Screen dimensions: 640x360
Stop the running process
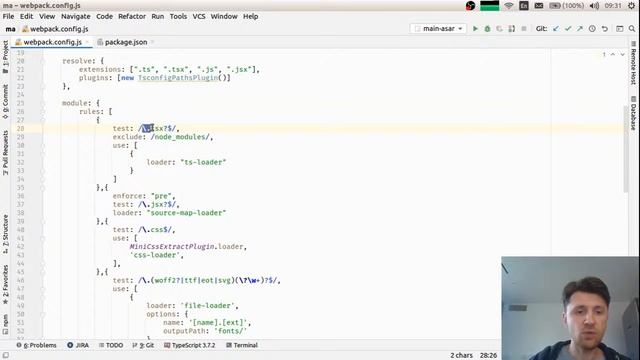(x=524, y=29)
